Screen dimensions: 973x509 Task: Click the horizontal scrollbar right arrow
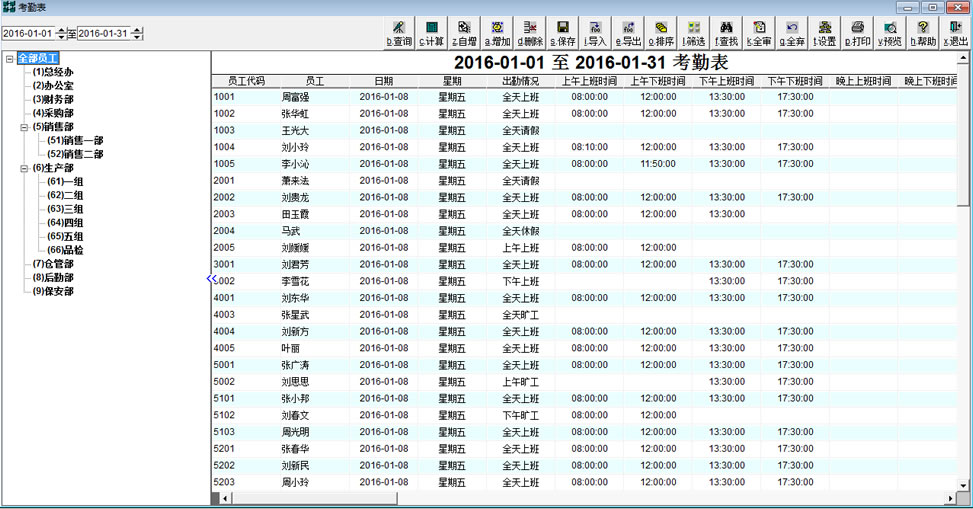tap(951, 498)
